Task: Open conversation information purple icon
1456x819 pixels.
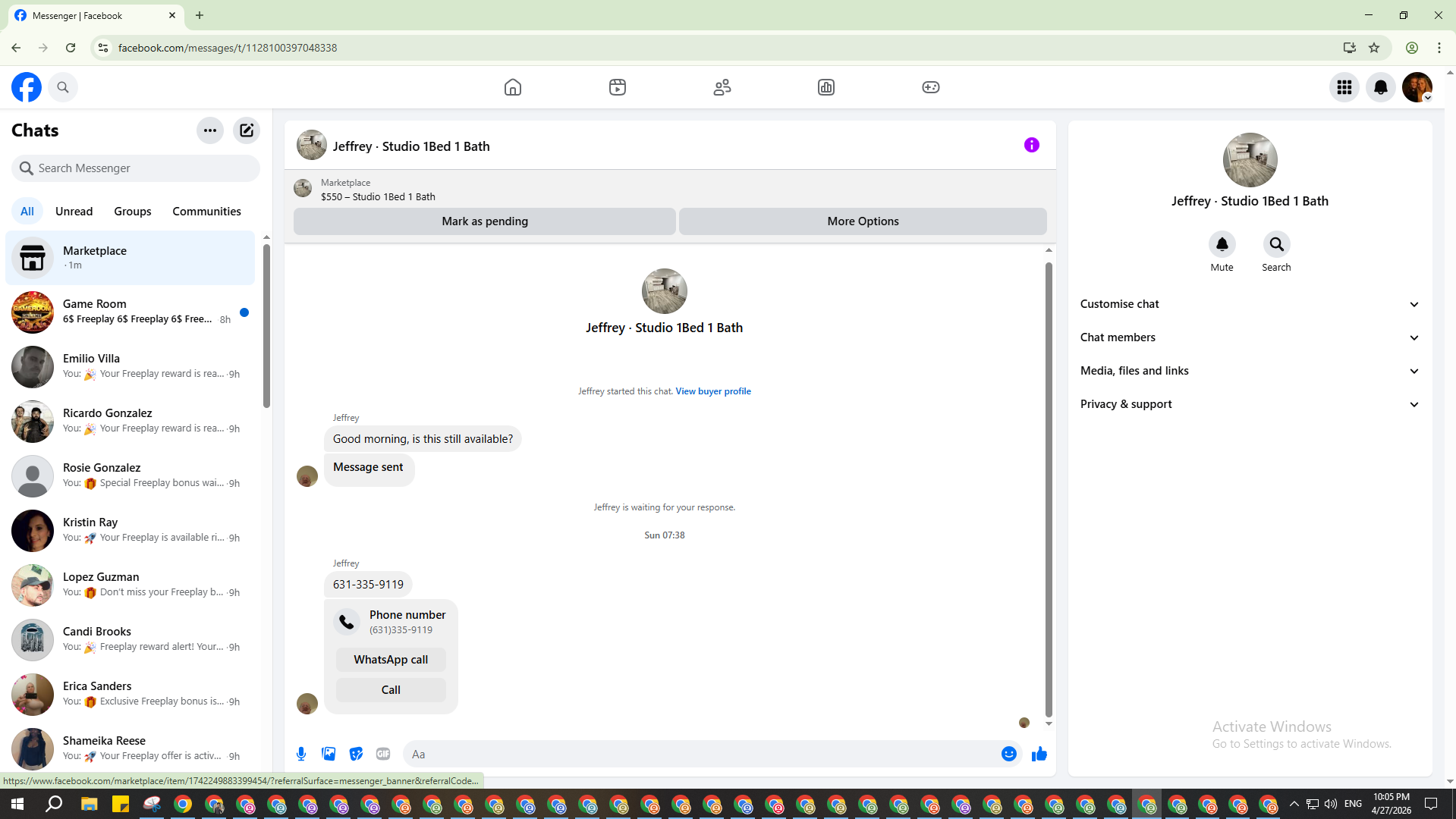Action: coord(1032,145)
